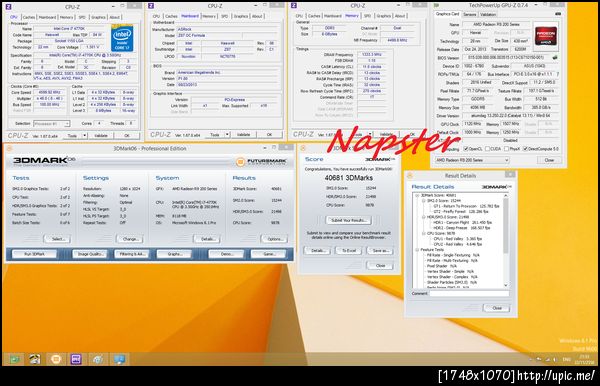Open the SPD tab in the Mainboard CPU-Z window
The width and height of the screenshot is (600, 386).
tap(225, 16)
